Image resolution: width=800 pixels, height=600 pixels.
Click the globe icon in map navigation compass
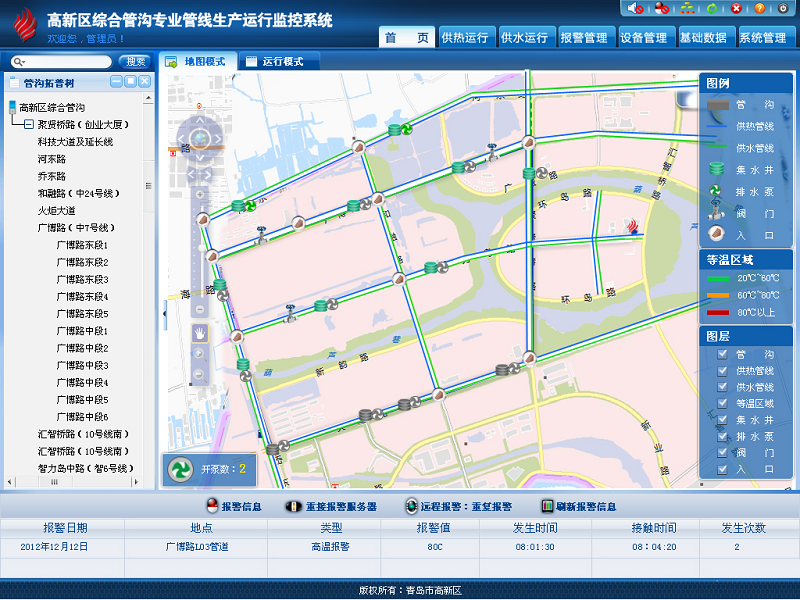199,138
